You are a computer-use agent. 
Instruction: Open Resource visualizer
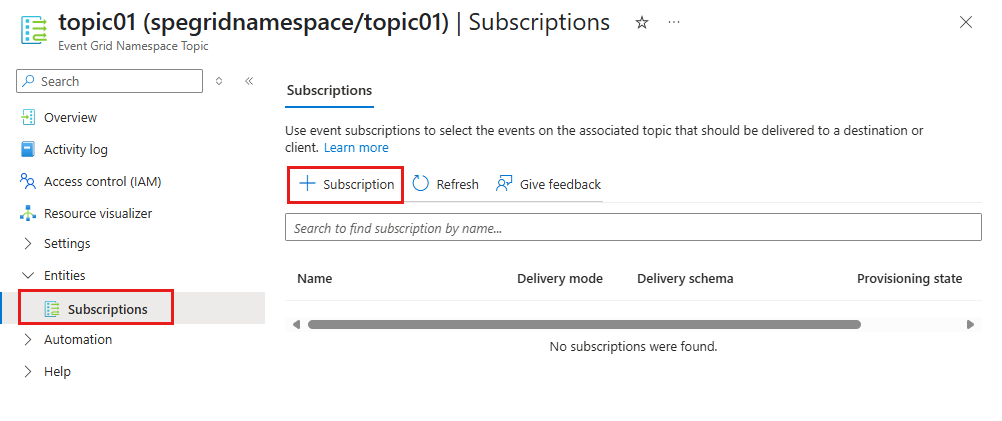coord(98,213)
